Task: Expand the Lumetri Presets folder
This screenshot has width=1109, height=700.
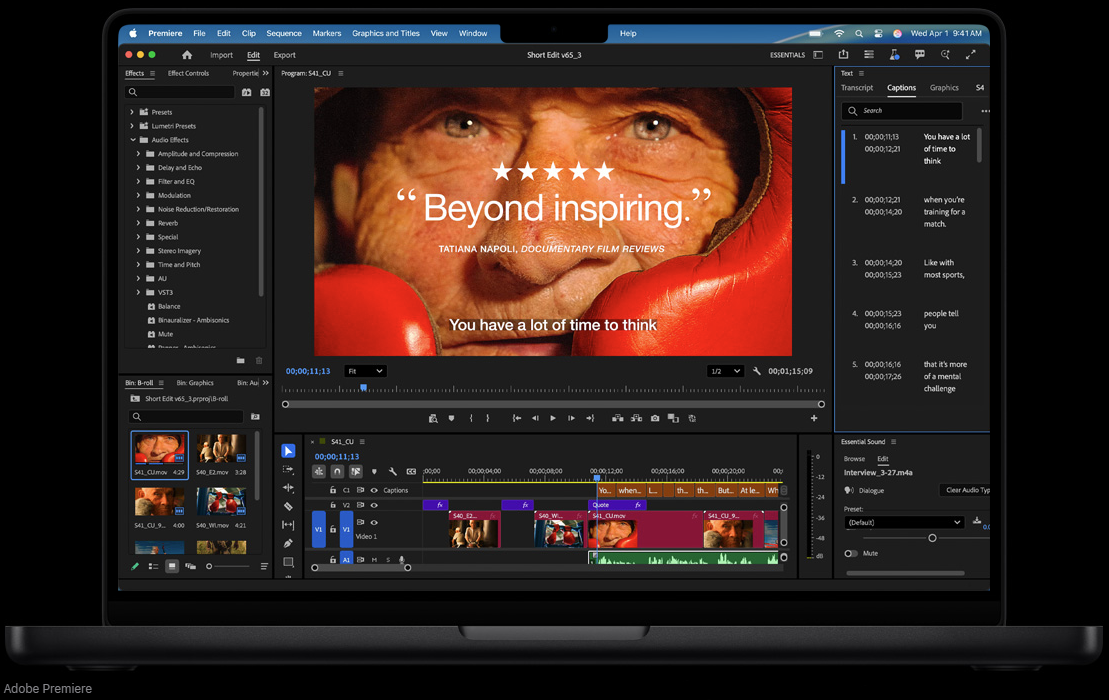Action: 132,126
